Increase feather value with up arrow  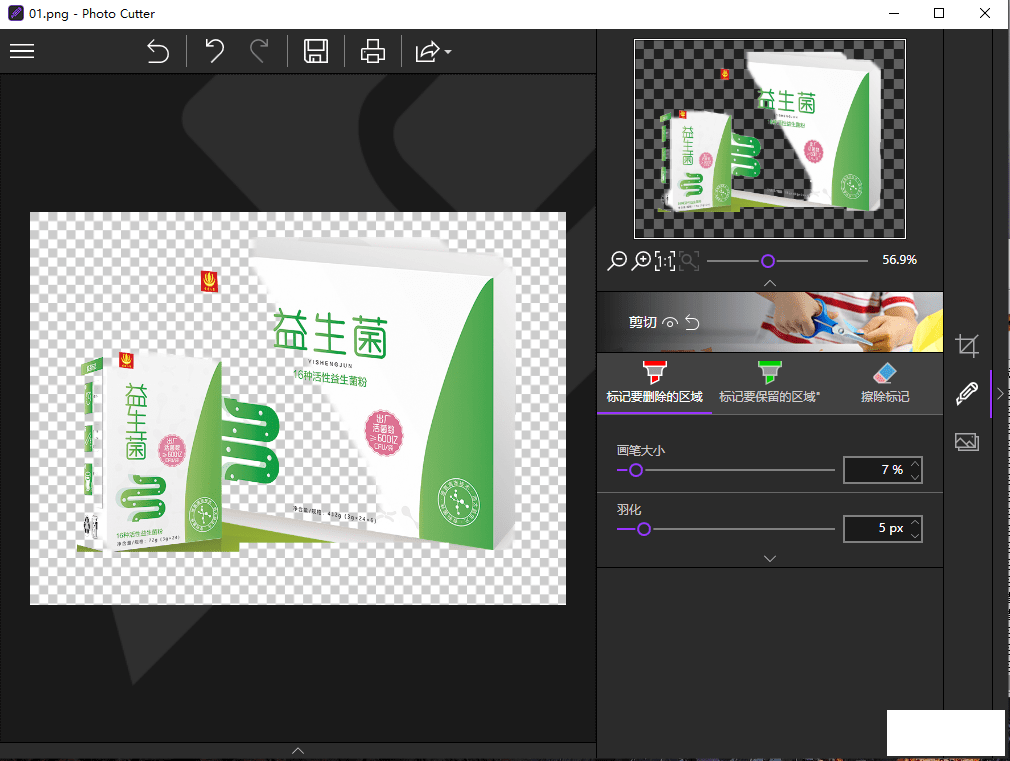point(915,522)
